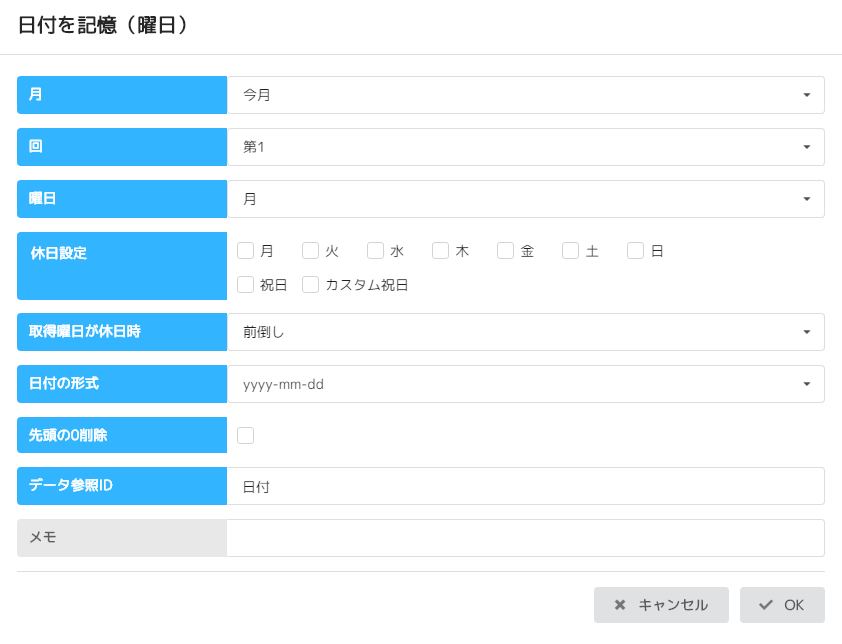Image resolution: width=842 pixels, height=644 pixels.
Task: Expand the 取得曜日が休日時 dropdown showing 前倒し
Action: pyautogui.click(x=525, y=332)
